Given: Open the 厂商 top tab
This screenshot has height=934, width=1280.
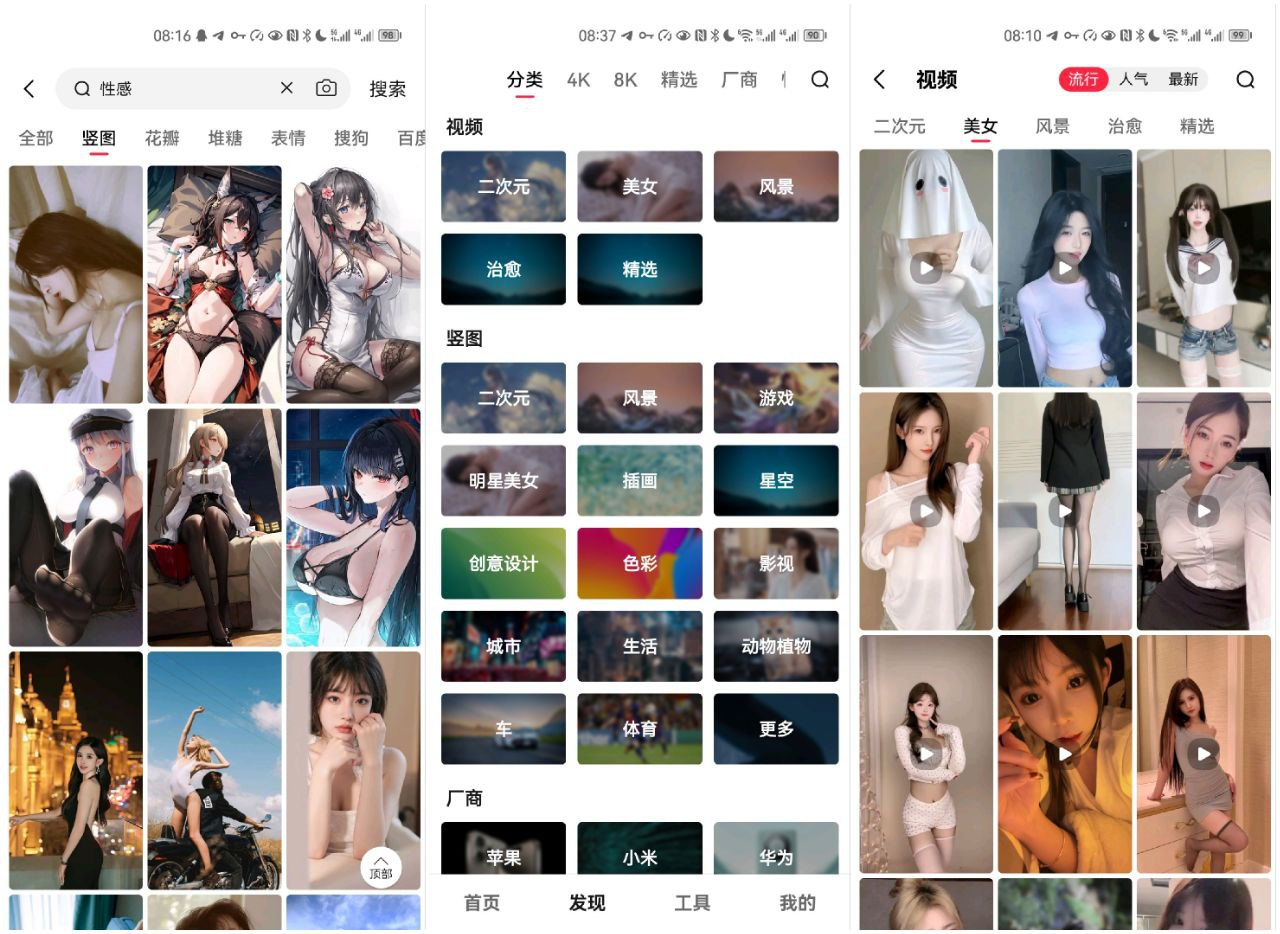Looking at the screenshot, I should point(740,80).
